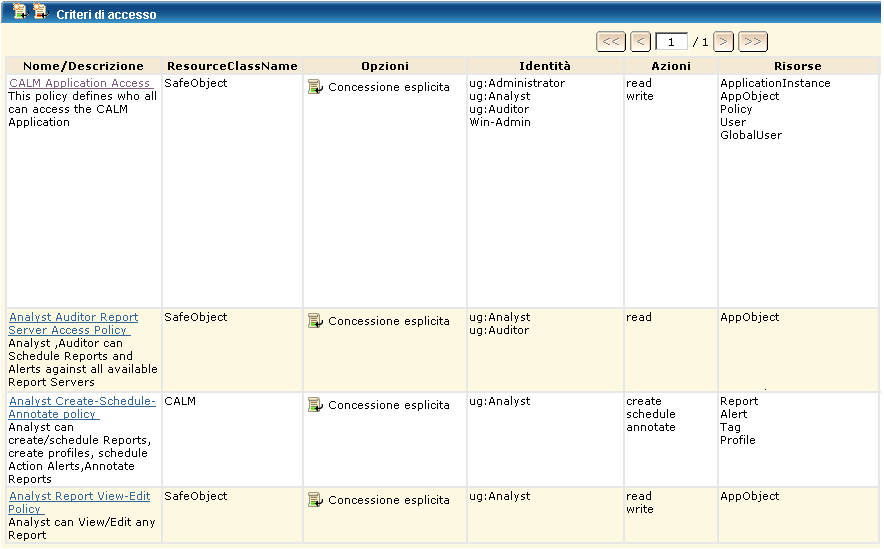The image size is (884, 549).
Task: Click the ResourceClassName column header
Action: pos(232,66)
